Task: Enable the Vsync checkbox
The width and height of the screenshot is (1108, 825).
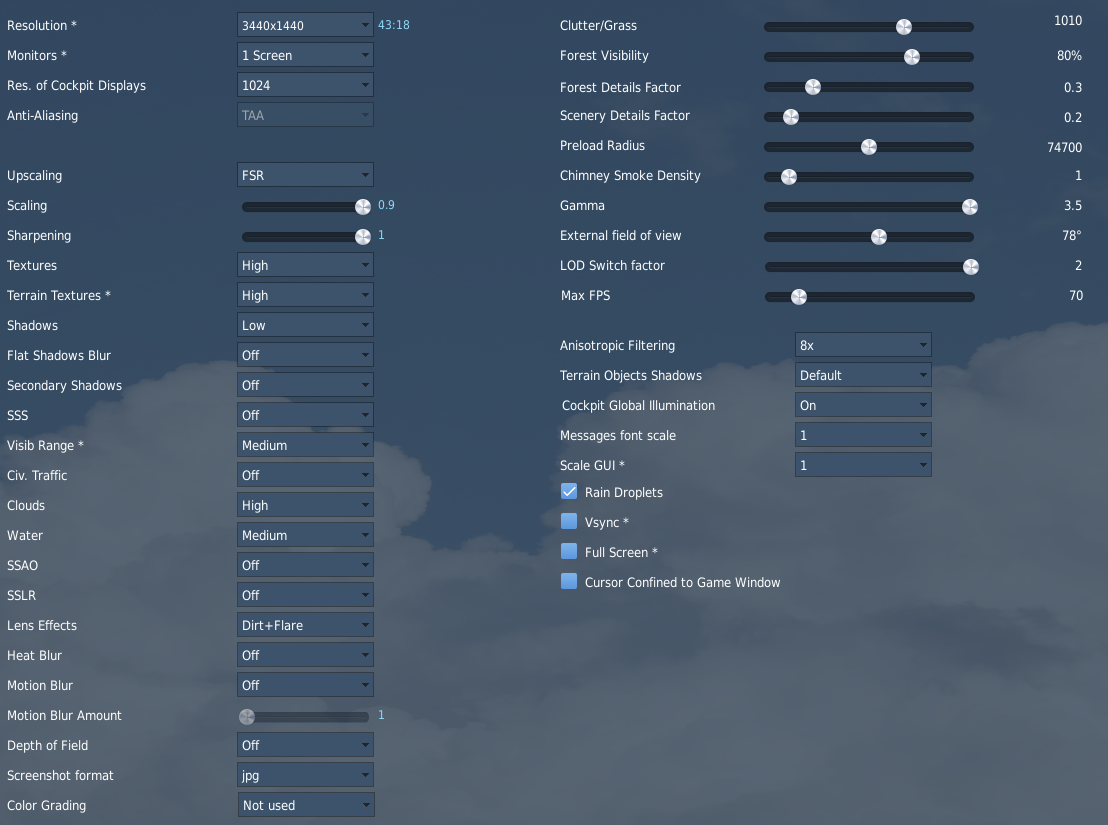Action: (569, 521)
